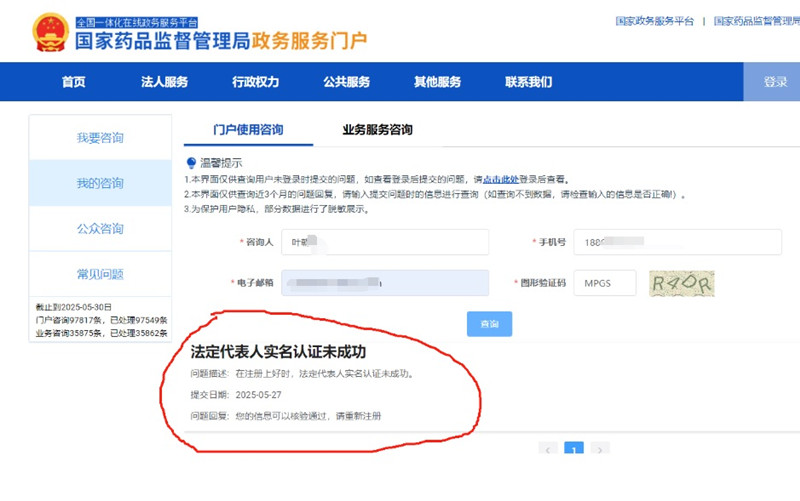
Task: Open the 首页 nav item
Action: click(73, 82)
